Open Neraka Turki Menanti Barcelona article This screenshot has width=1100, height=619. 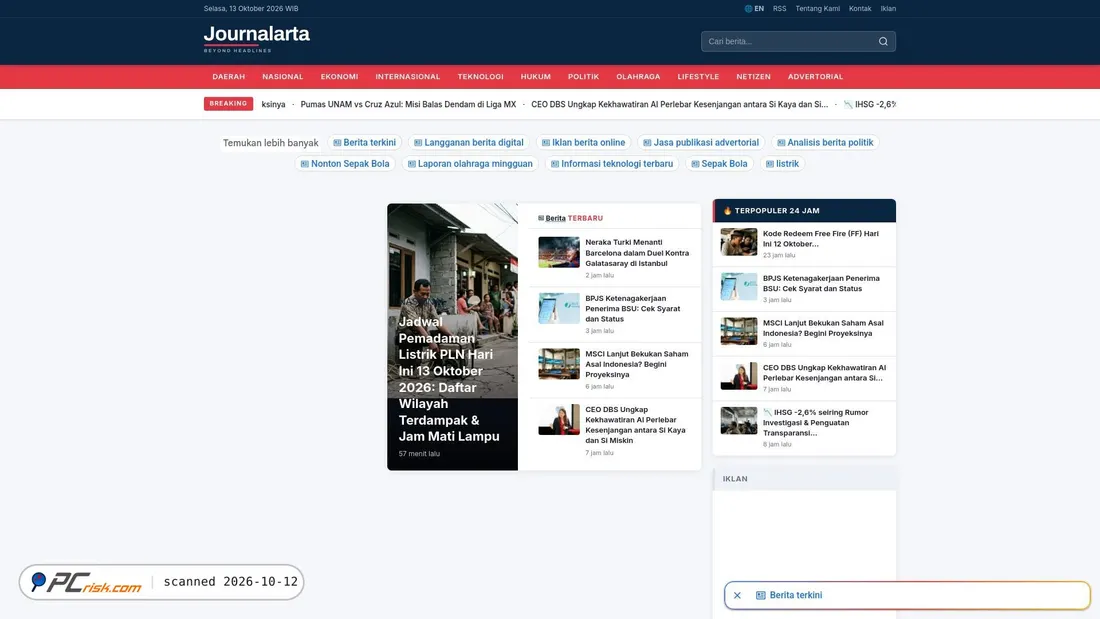[637, 253]
